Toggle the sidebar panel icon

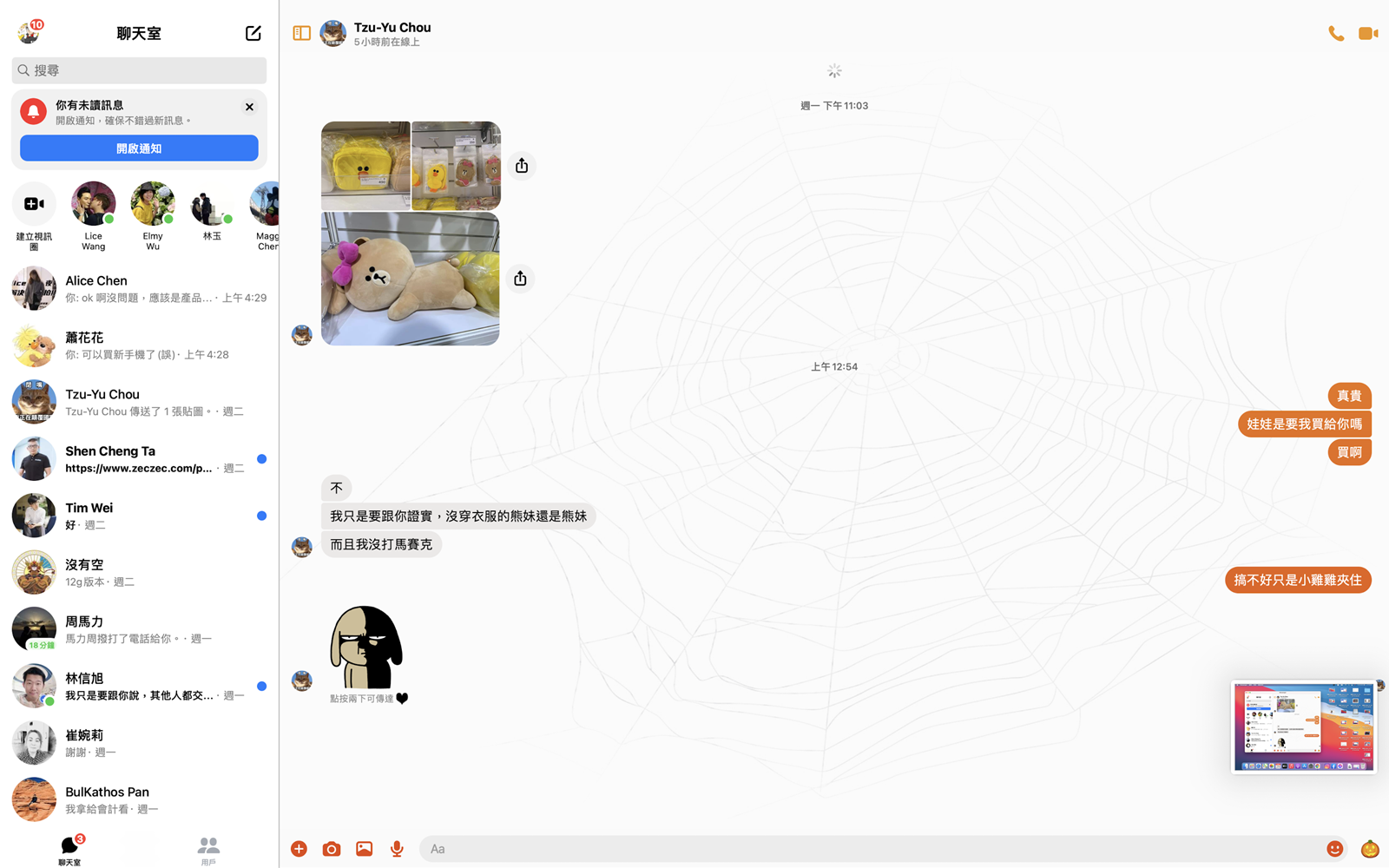point(301,33)
